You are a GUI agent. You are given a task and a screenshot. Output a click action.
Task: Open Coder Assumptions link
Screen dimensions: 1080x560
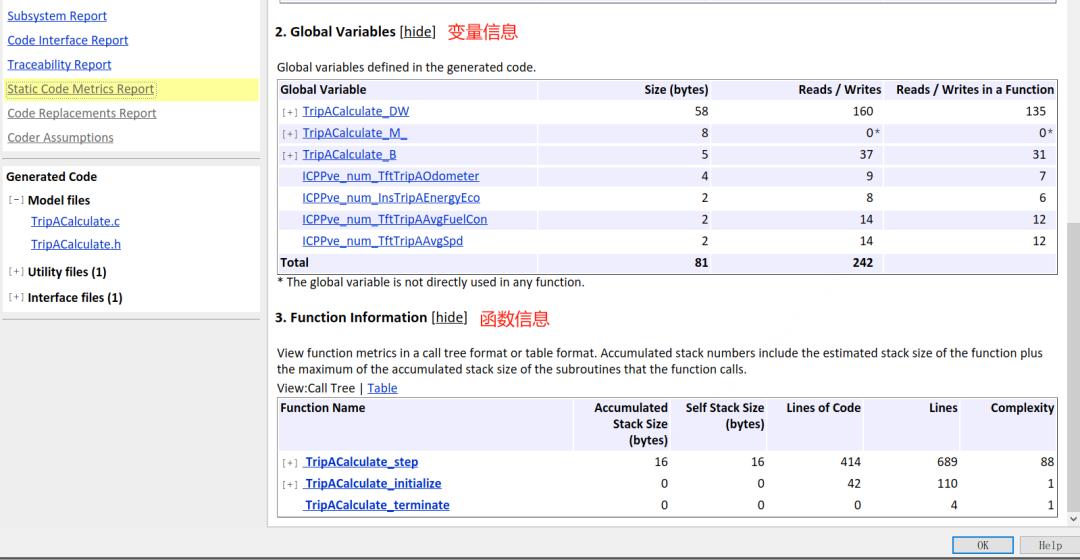pyautogui.click(x=60, y=138)
